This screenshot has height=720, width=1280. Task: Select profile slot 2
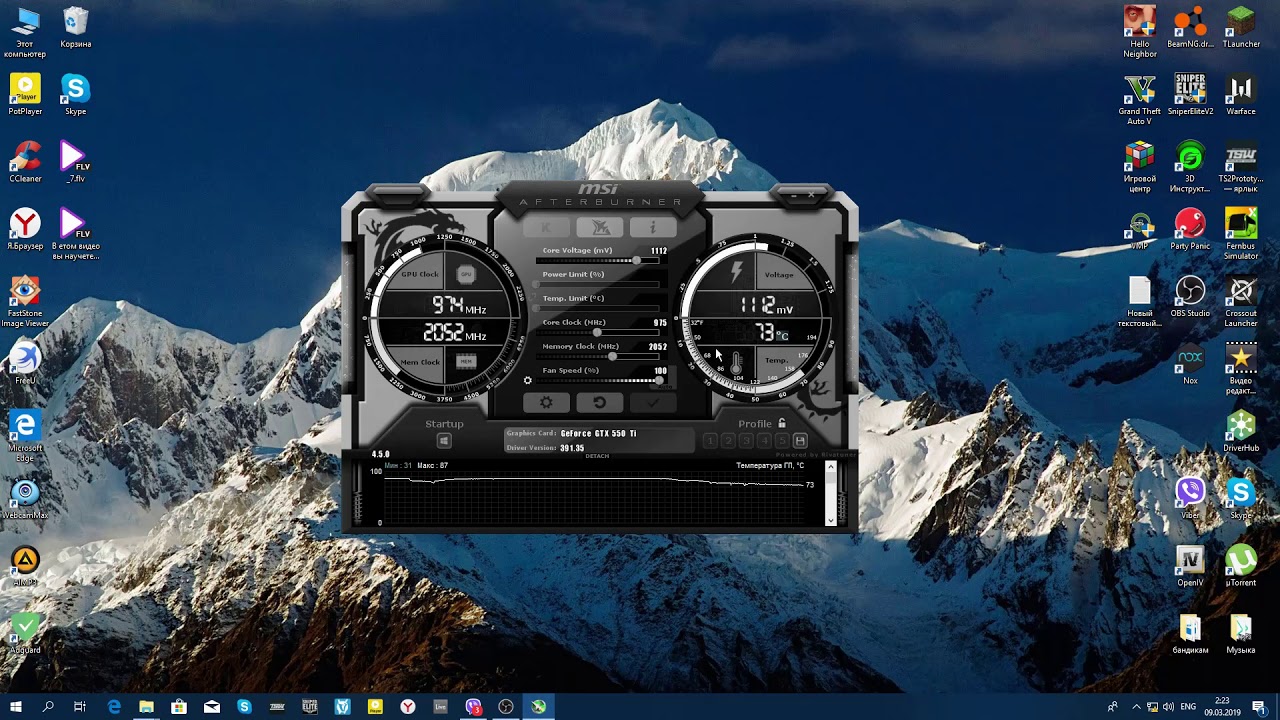tap(728, 441)
